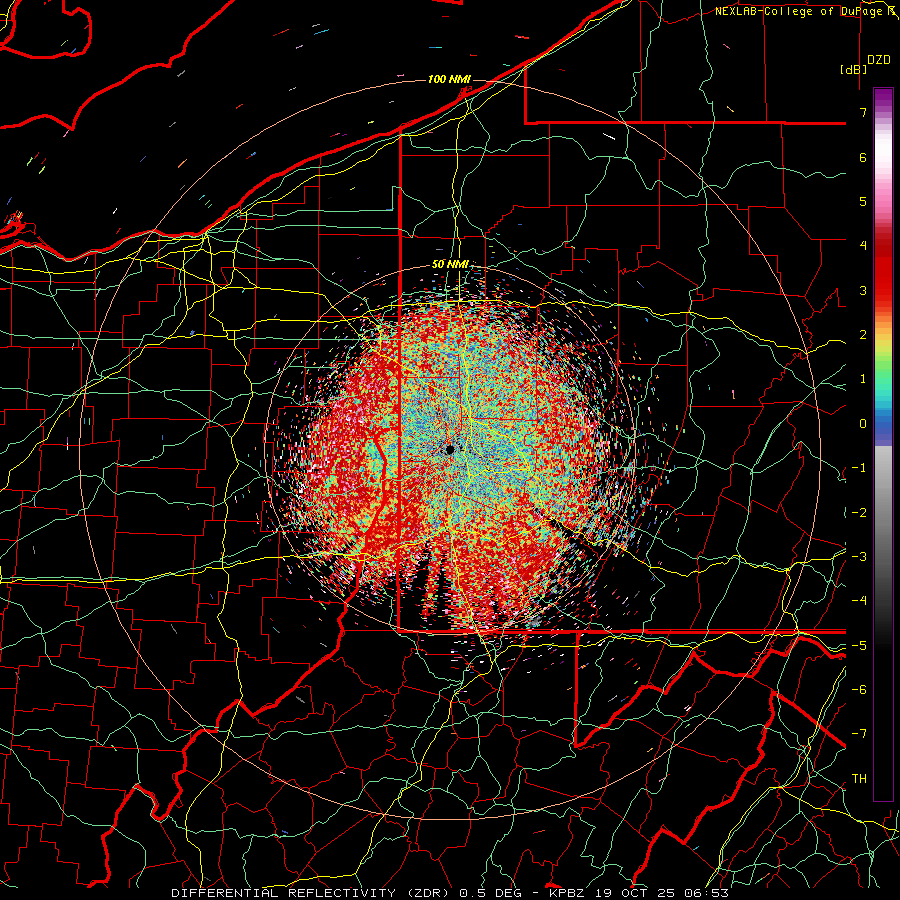Click the -2 value on the color scale
The height and width of the screenshot is (900, 900).
pyautogui.click(x=859, y=513)
